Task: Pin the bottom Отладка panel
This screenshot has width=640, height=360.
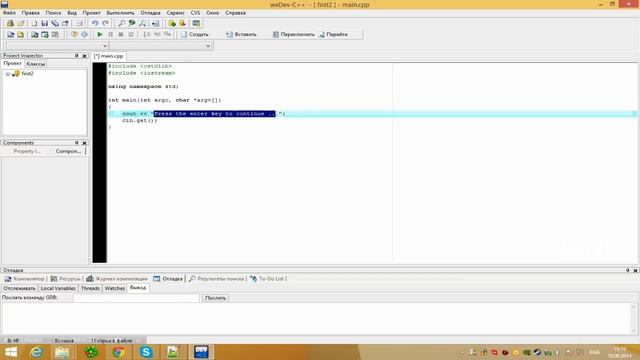Action: (627, 270)
